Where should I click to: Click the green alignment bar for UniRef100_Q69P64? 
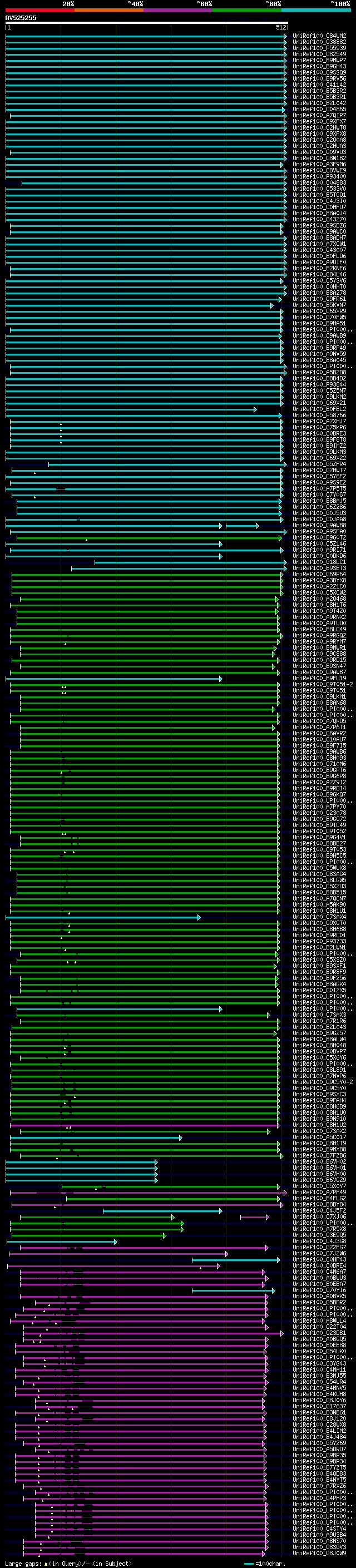point(148,575)
